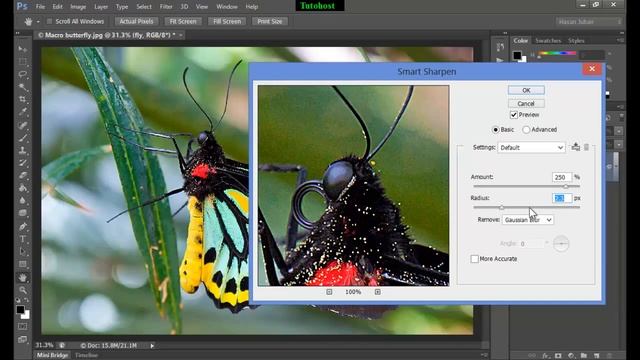Screen dimensions: 640x360
Task: Open the Layer menu
Action: tap(101, 7)
